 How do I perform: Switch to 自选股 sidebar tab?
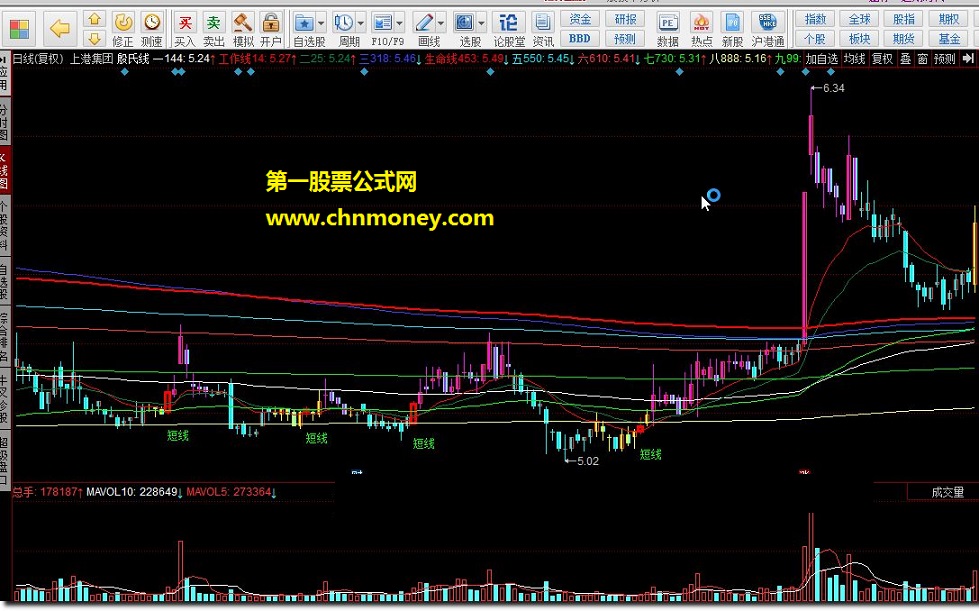tap(4, 281)
